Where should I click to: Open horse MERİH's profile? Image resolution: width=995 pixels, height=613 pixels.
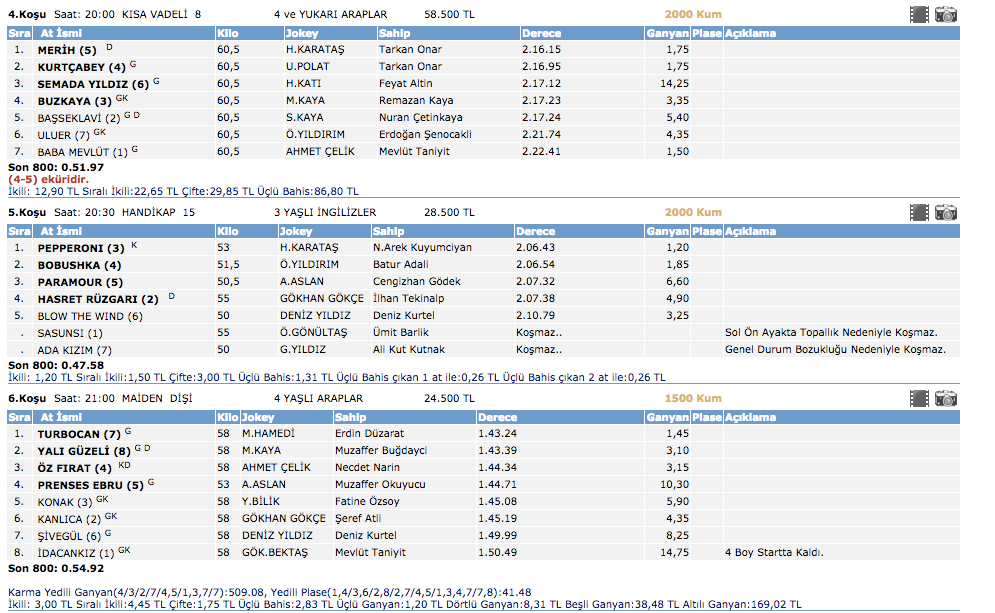[66, 50]
